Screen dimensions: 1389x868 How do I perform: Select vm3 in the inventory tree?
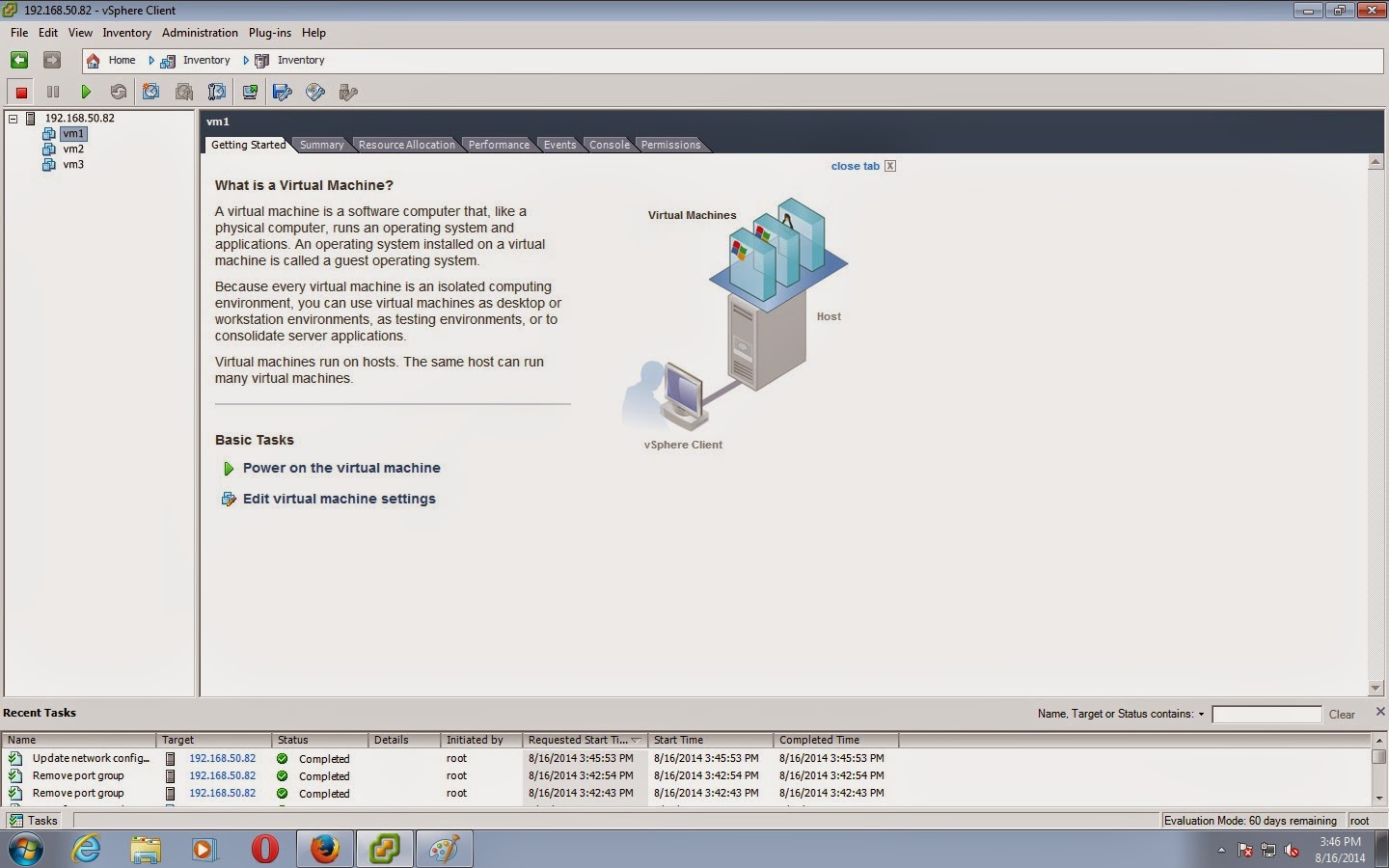(x=73, y=165)
